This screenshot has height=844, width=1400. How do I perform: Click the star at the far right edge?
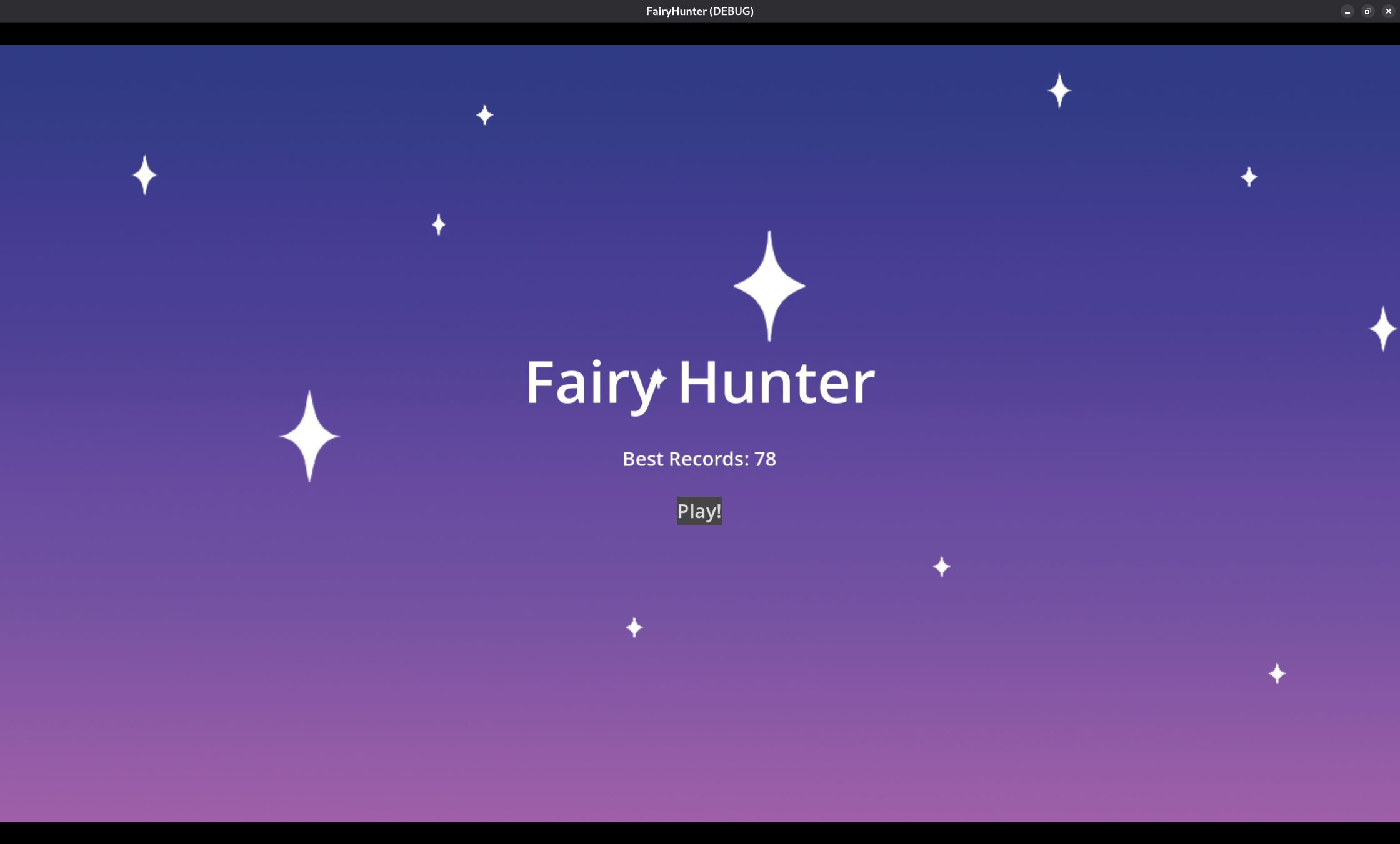coord(1382,329)
